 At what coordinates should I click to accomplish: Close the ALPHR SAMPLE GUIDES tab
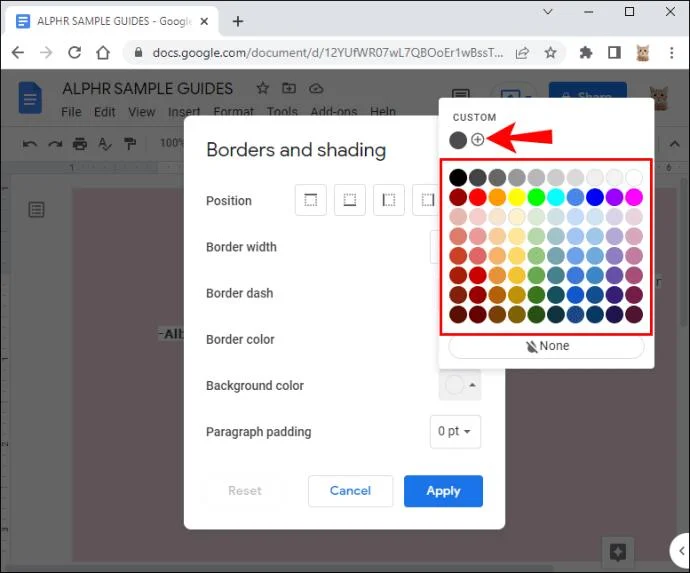204,21
